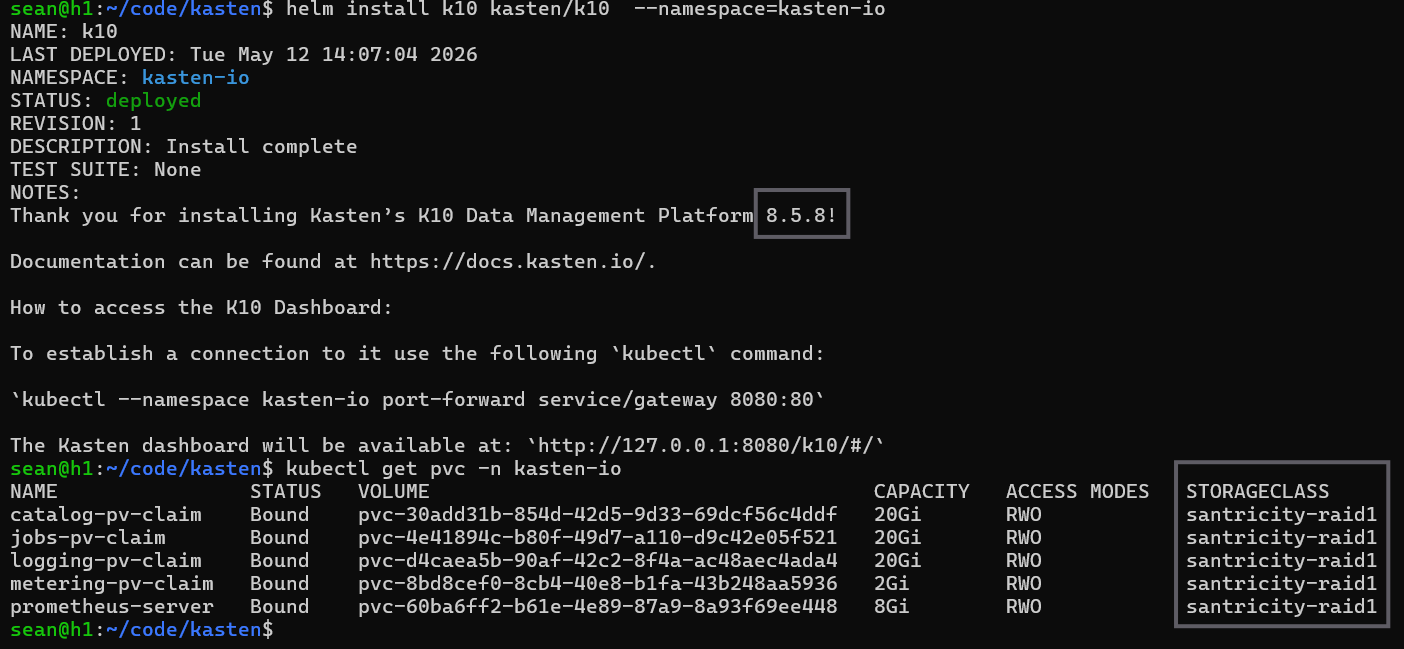Click the blue kasten-io namespace value

coord(196,78)
